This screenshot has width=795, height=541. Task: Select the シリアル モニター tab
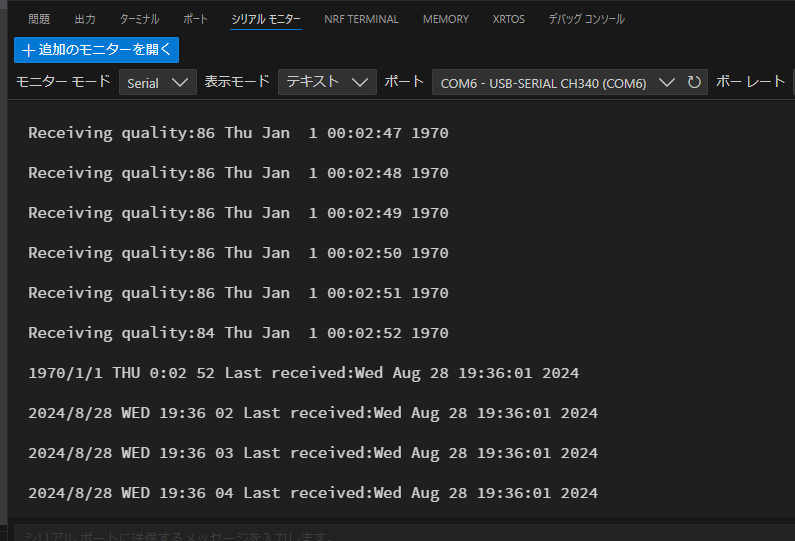click(x=265, y=19)
